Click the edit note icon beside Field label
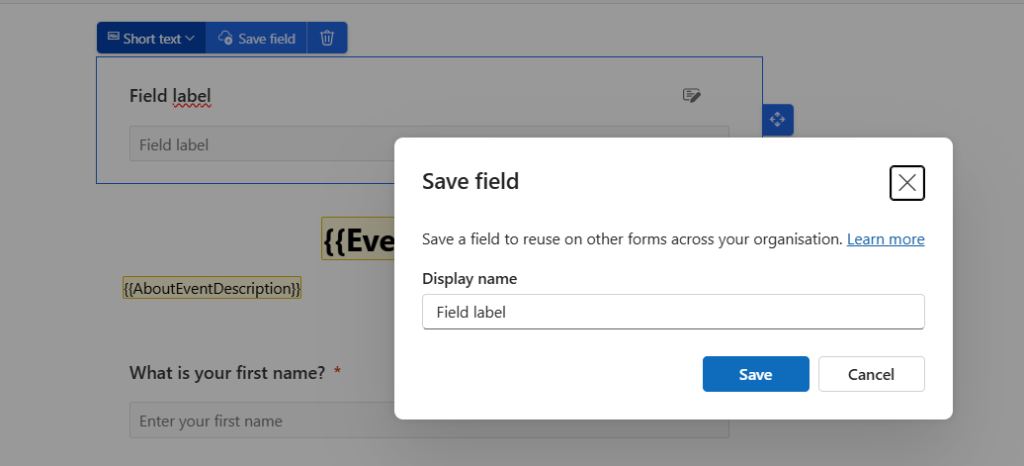Screen dimensions: 1024x466 pos(691,95)
